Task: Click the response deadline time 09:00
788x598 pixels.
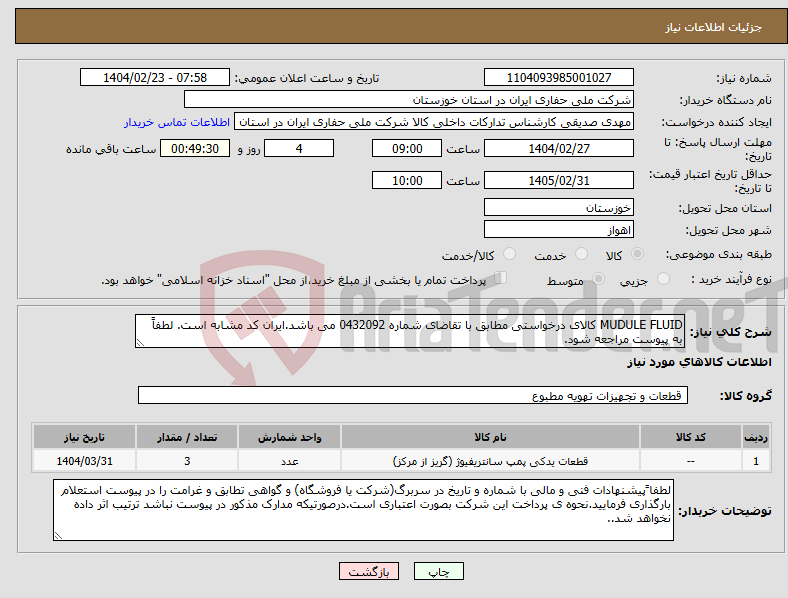Action: pyautogui.click(x=407, y=148)
